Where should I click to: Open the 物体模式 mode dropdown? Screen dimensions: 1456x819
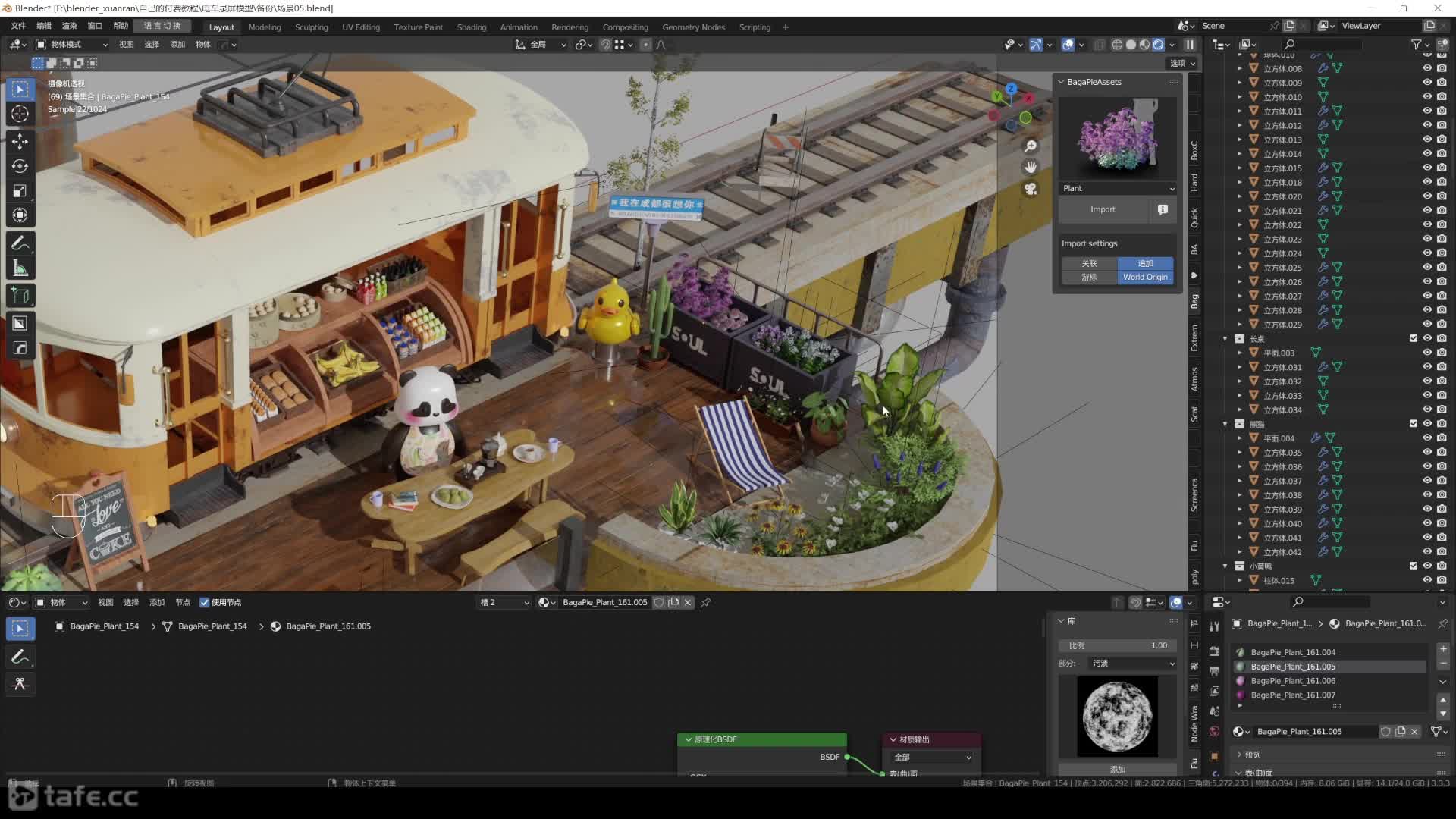(x=72, y=45)
